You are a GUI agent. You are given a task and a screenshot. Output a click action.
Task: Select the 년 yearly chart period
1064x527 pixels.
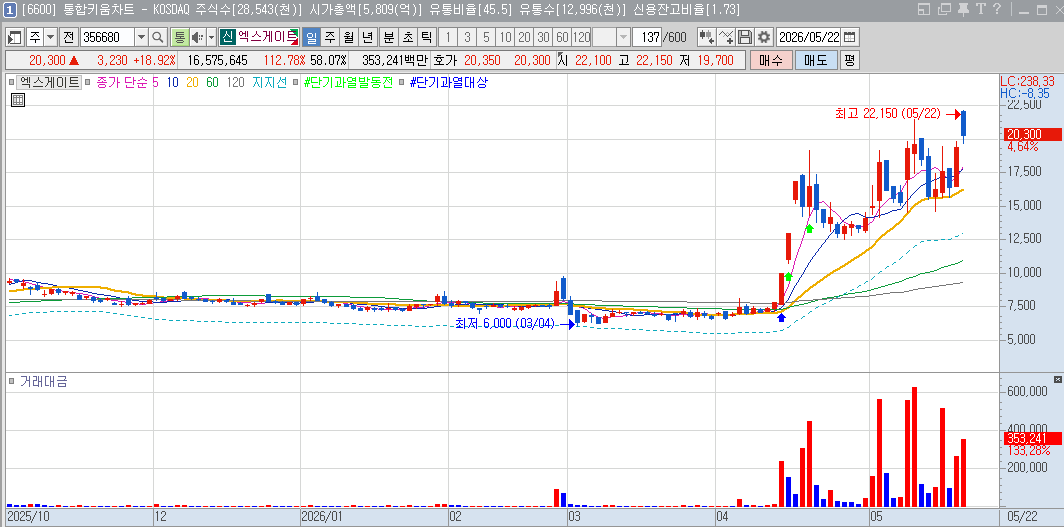368,37
